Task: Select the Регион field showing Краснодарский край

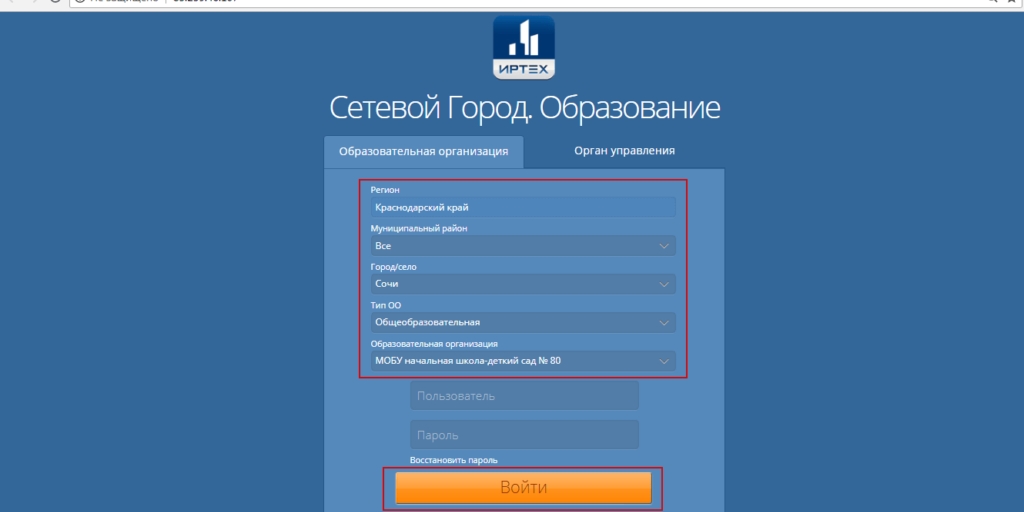Action: 522,207
